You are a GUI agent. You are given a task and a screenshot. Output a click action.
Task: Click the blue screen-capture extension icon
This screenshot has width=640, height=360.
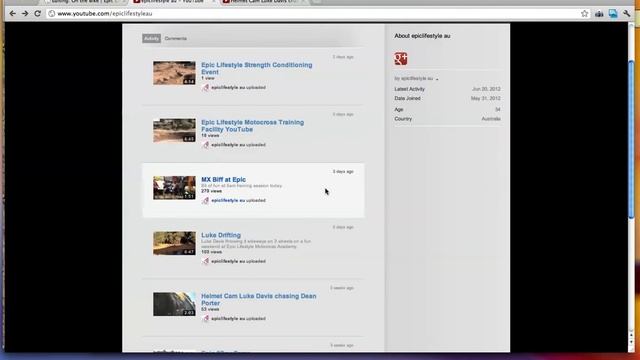613,14
